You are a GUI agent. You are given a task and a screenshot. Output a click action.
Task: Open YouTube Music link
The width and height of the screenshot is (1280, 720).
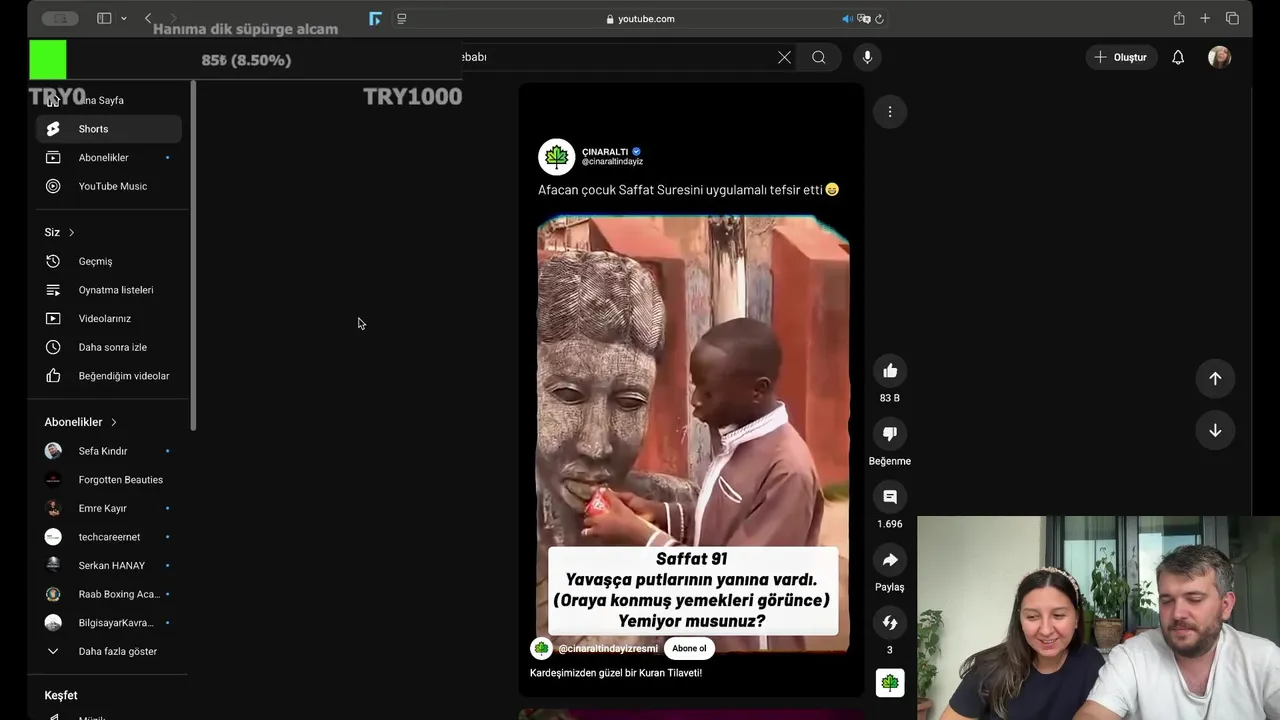point(109,186)
